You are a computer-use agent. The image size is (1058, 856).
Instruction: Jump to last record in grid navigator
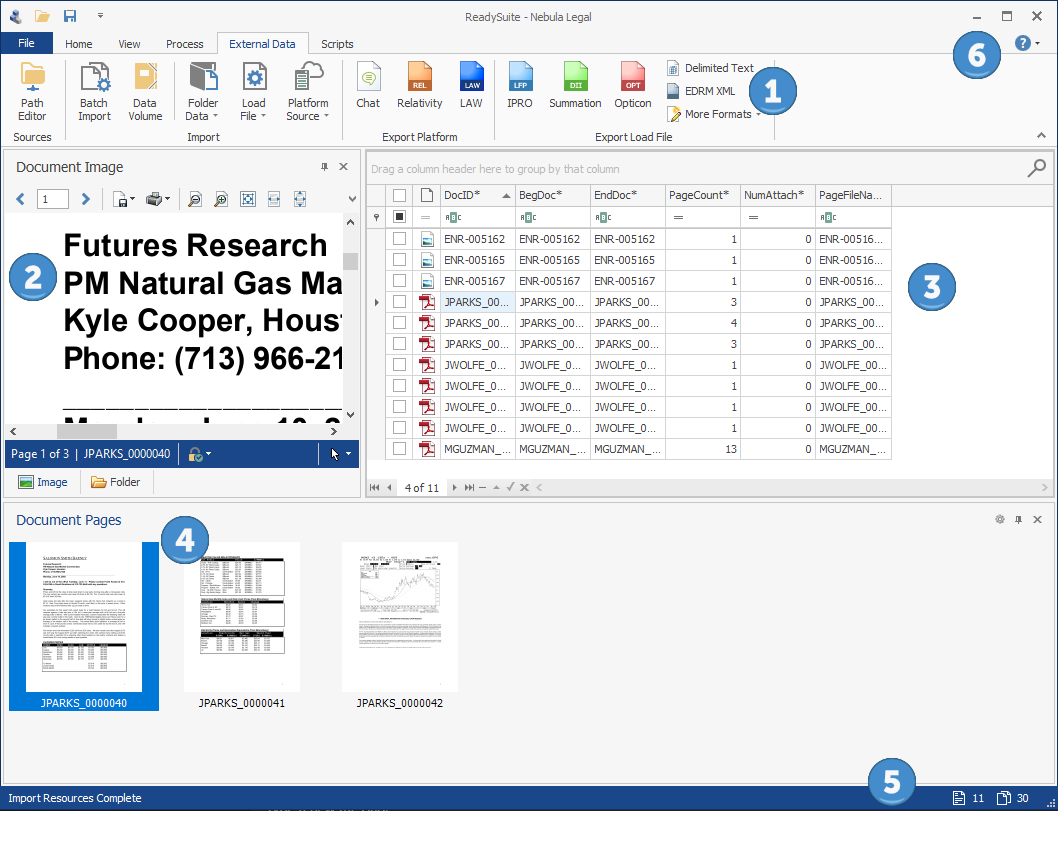pos(469,487)
